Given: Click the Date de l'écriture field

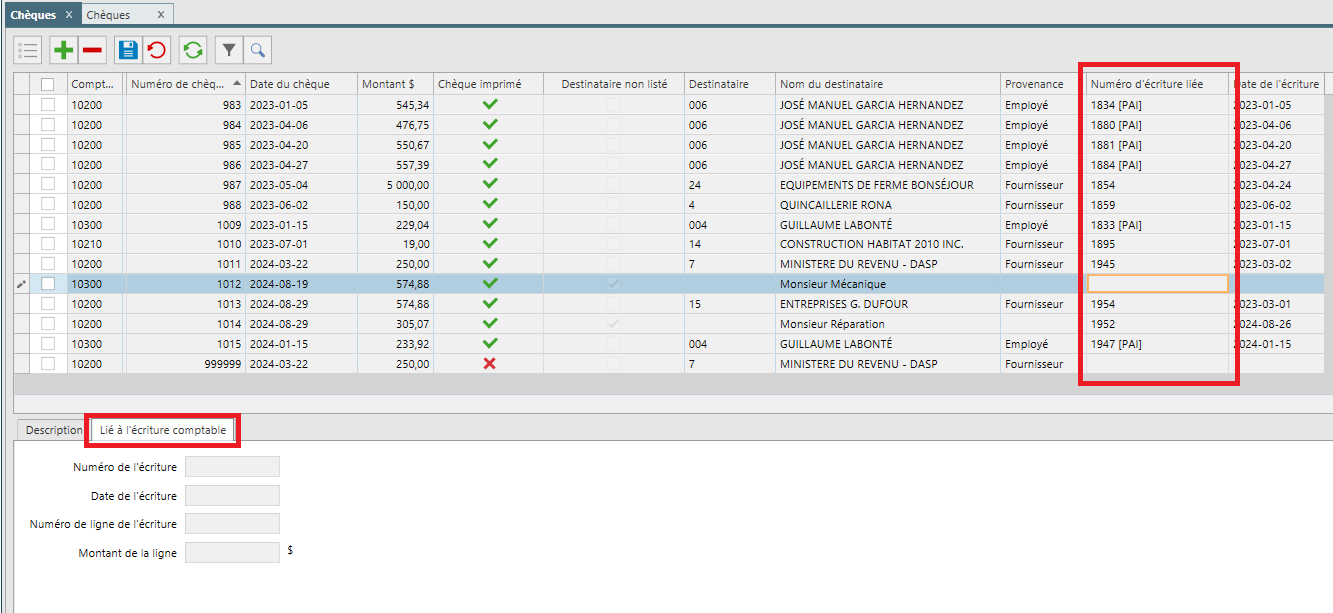Looking at the screenshot, I should (x=233, y=496).
